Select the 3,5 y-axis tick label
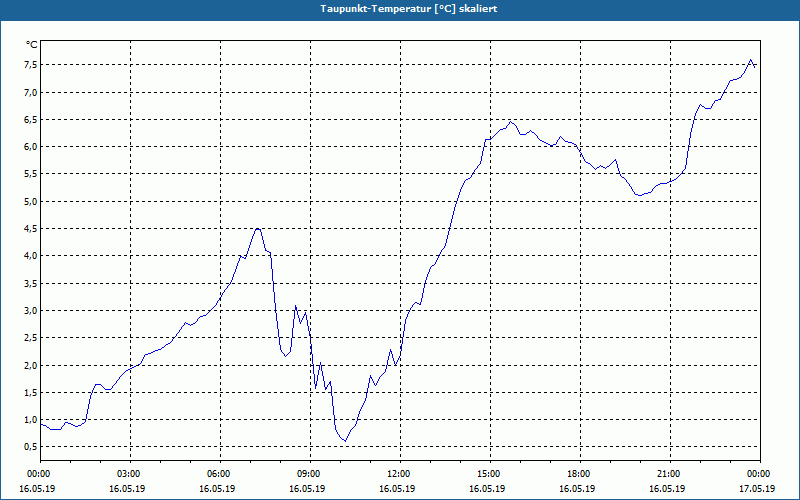The image size is (800, 500). (x=30, y=283)
